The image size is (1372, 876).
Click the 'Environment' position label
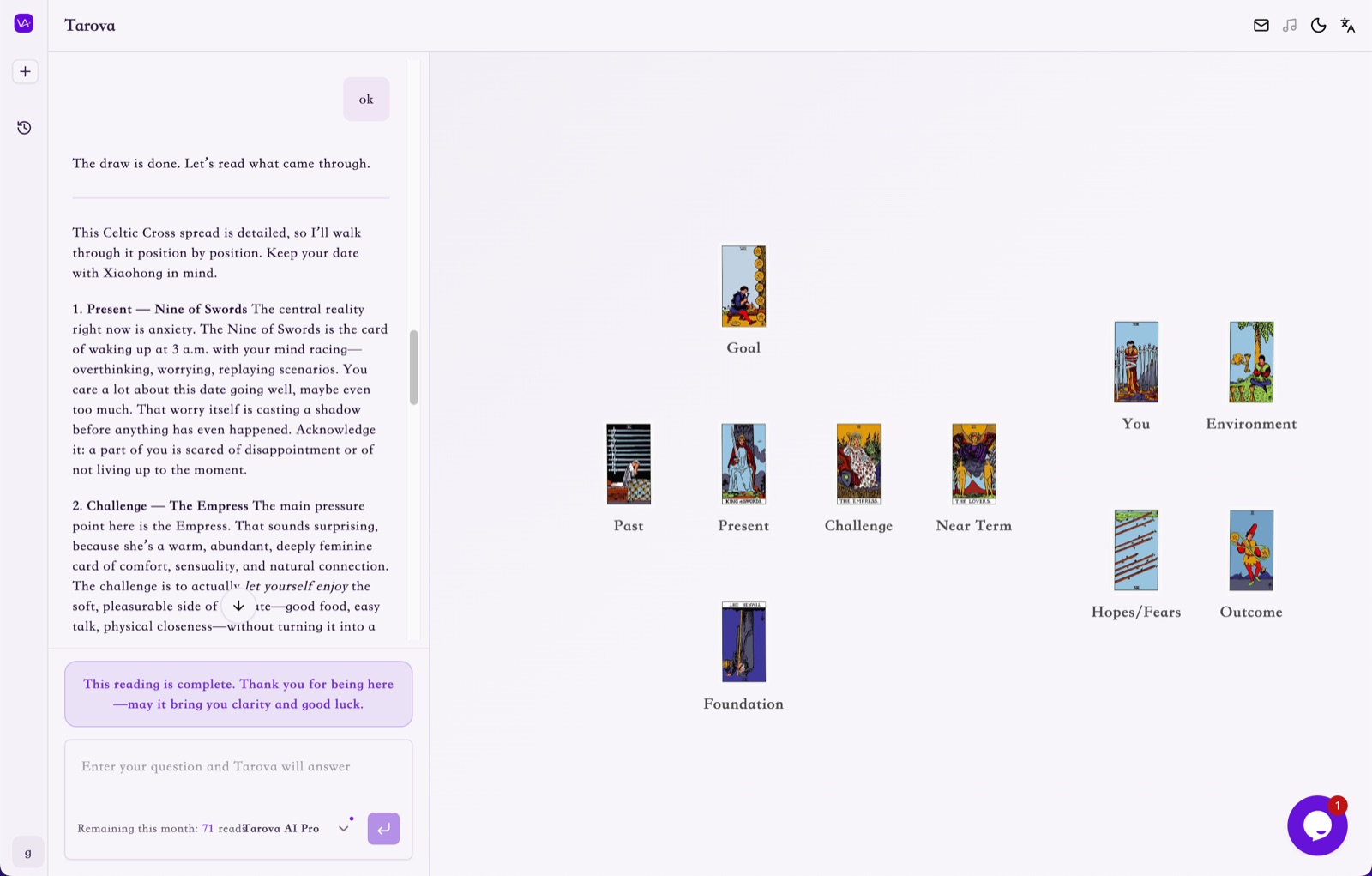(1251, 424)
